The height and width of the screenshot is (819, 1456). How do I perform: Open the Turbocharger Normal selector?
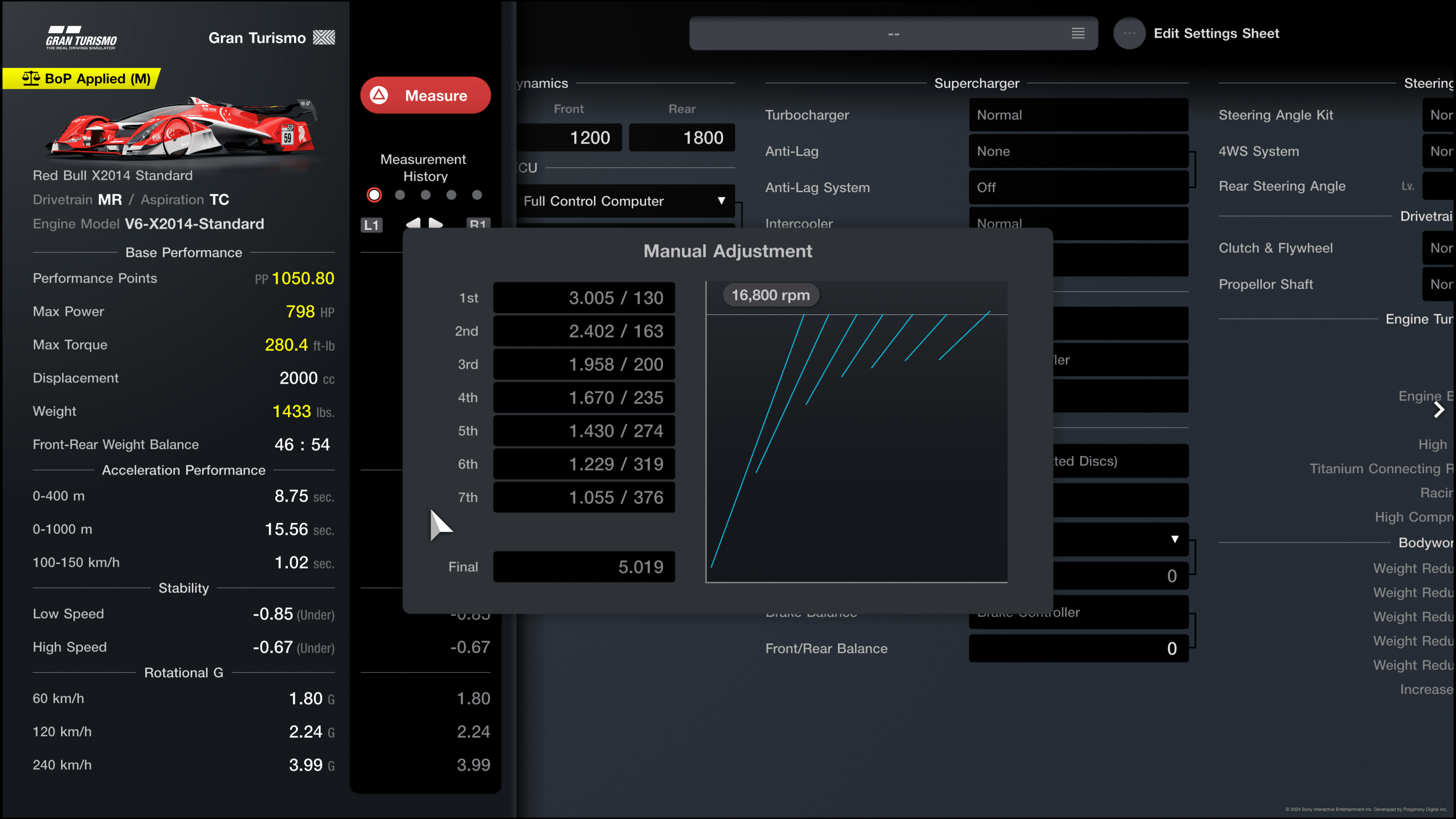[x=1078, y=115]
